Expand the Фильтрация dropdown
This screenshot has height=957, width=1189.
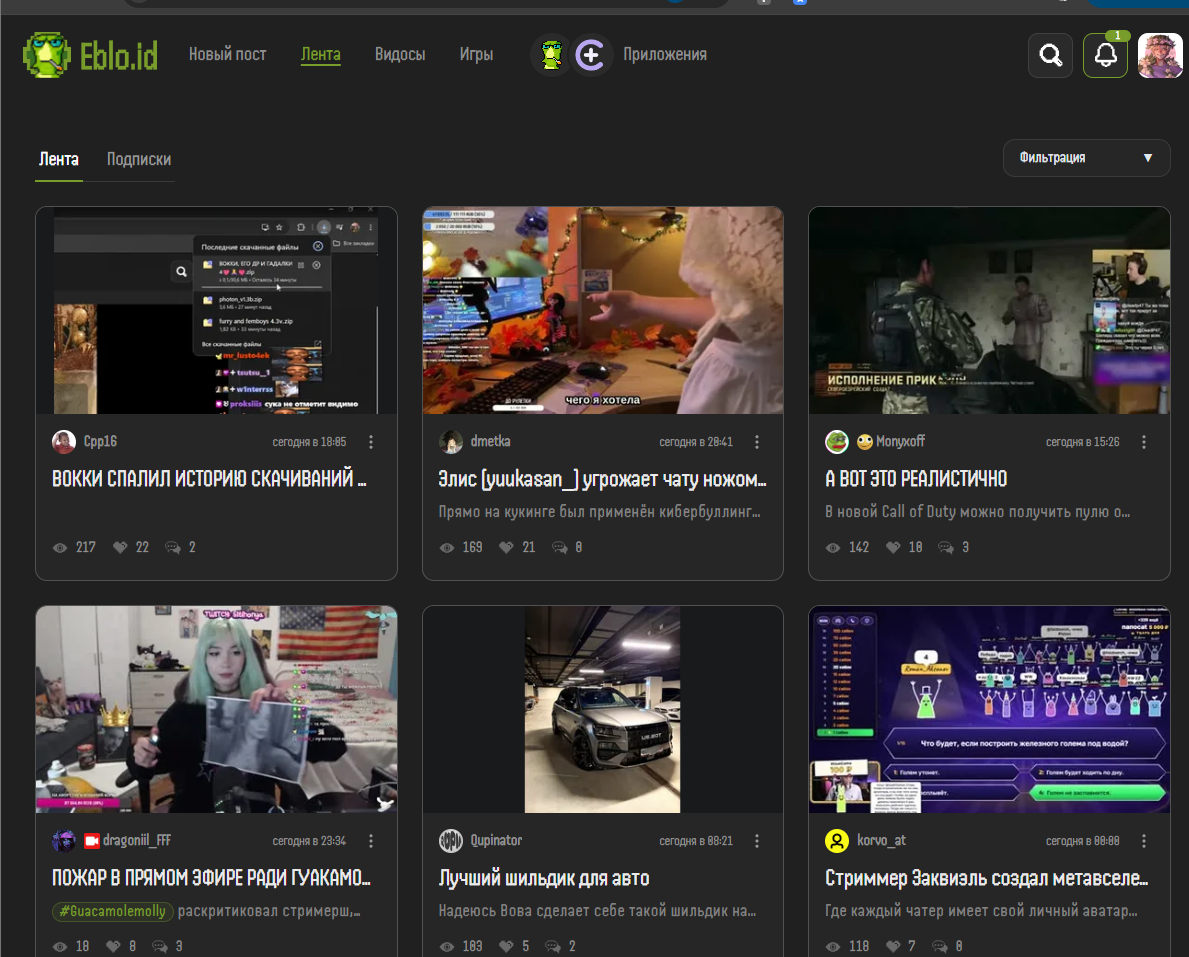[1086, 158]
